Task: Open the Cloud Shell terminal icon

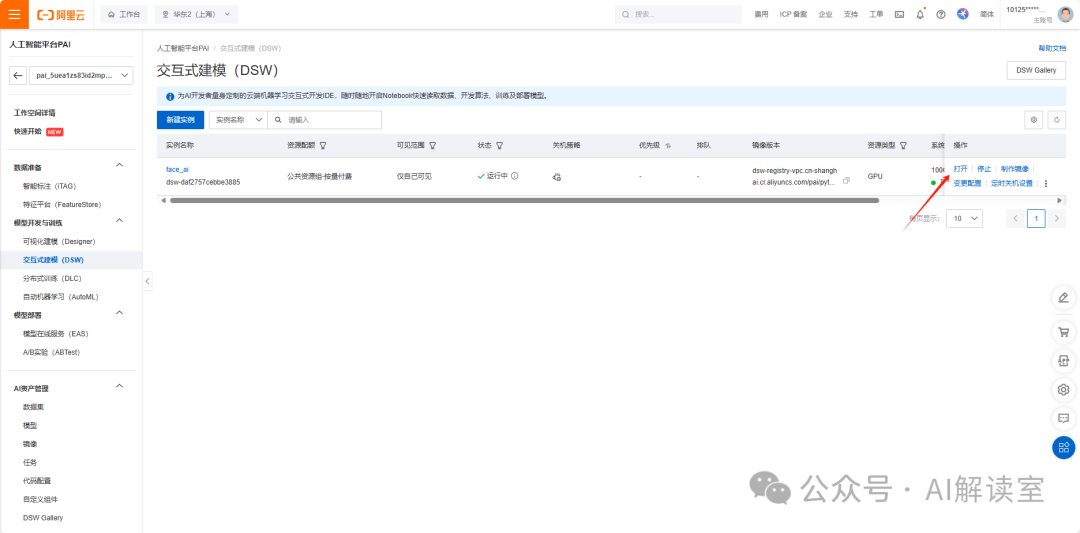Action: (899, 14)
